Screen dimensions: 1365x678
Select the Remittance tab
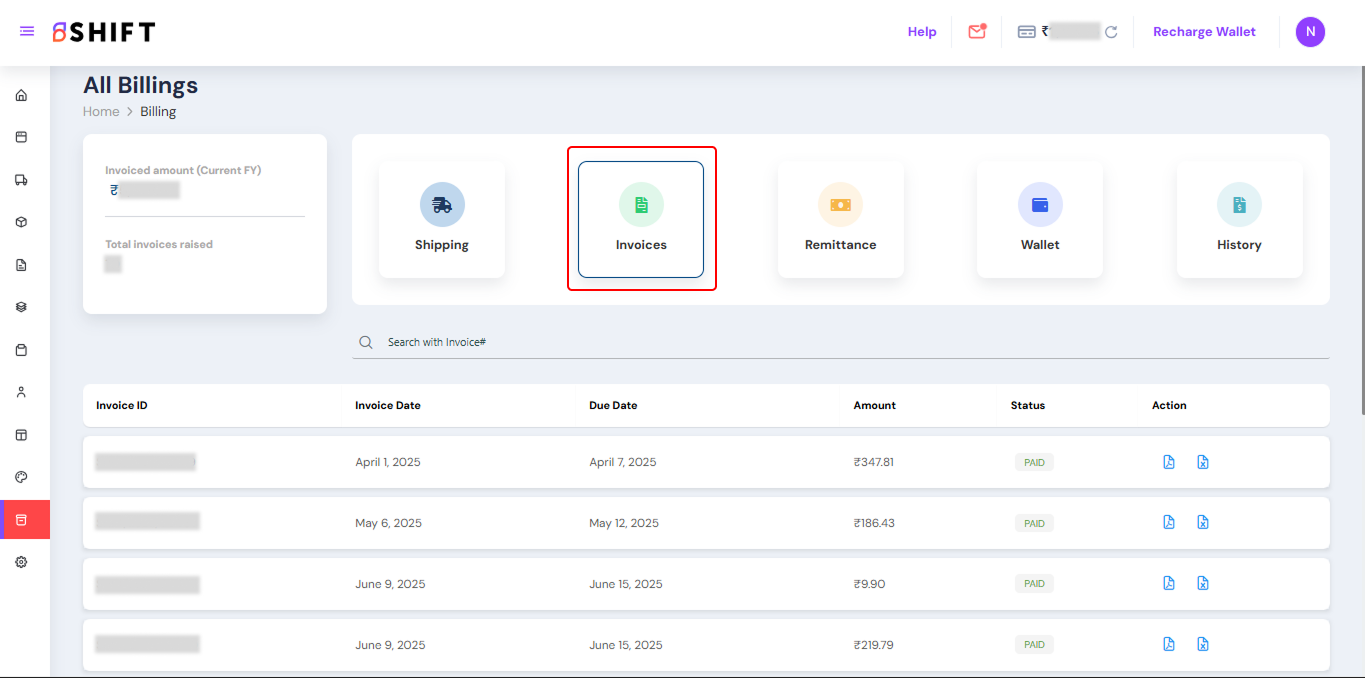840,219
